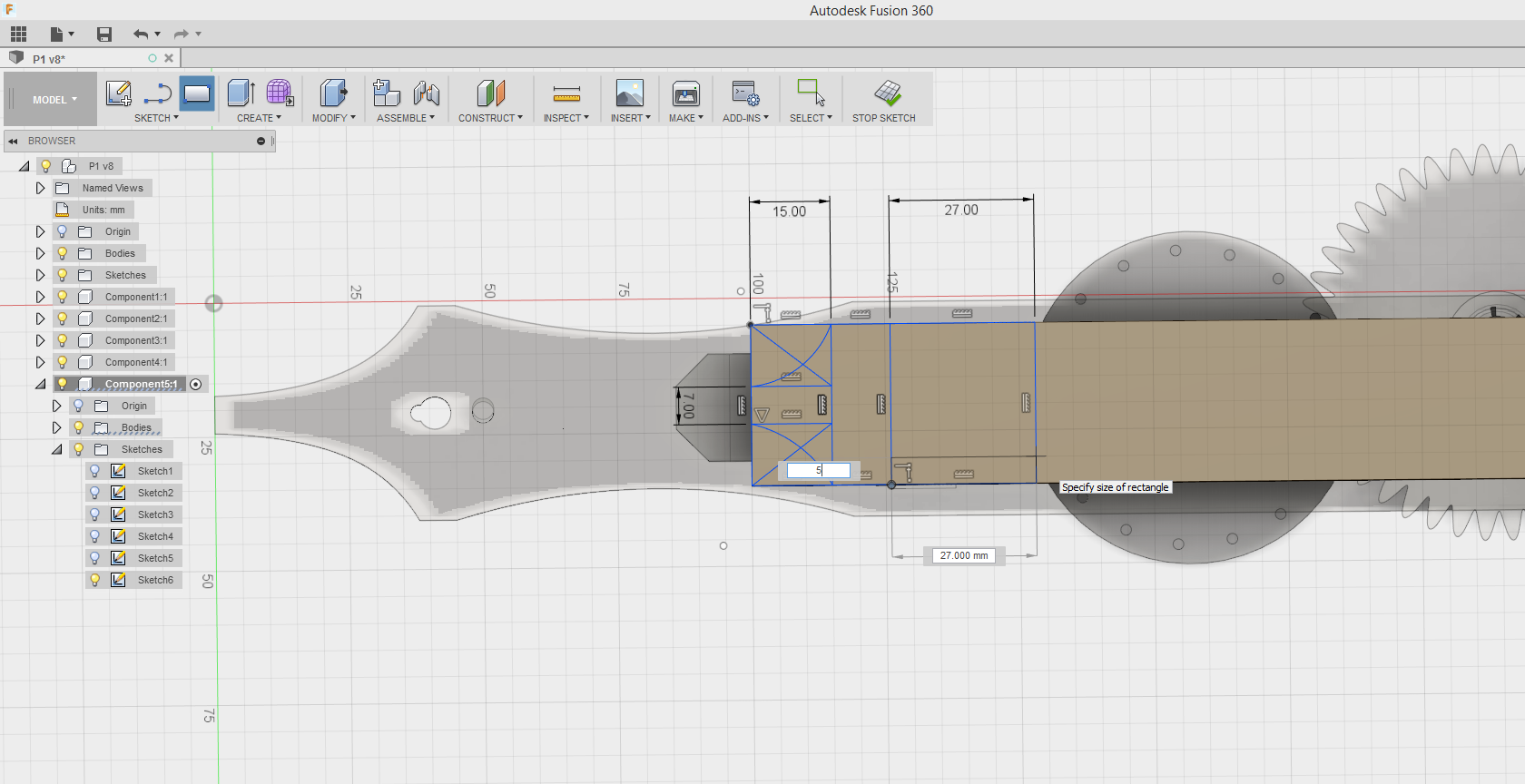Open the MAKE menu label
Image resolution: width=1525 pixels, height=784 pixels.
(686, 118)
